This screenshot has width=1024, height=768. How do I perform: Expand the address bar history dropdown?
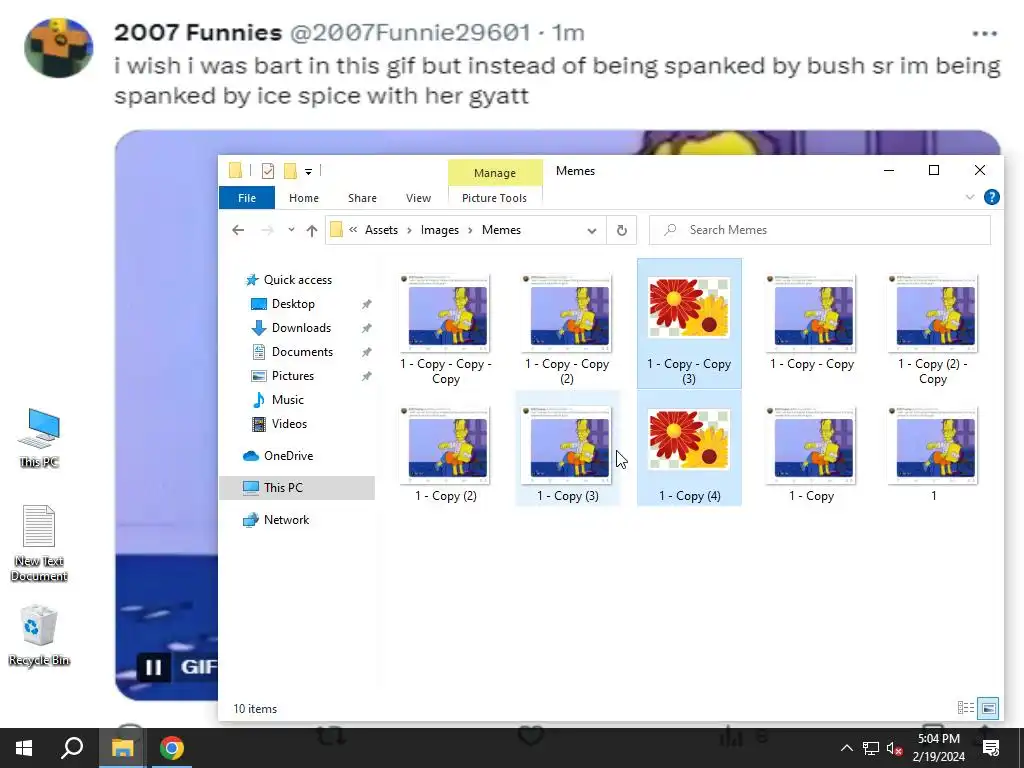pos(592,230)
